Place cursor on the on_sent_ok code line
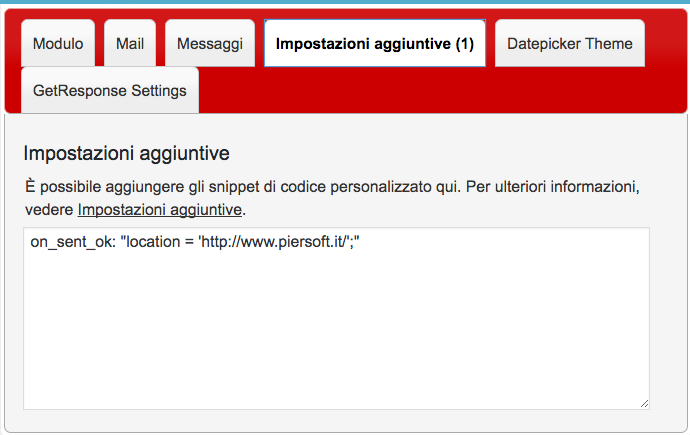Viewport: 690px width, 435px height. 195,242
